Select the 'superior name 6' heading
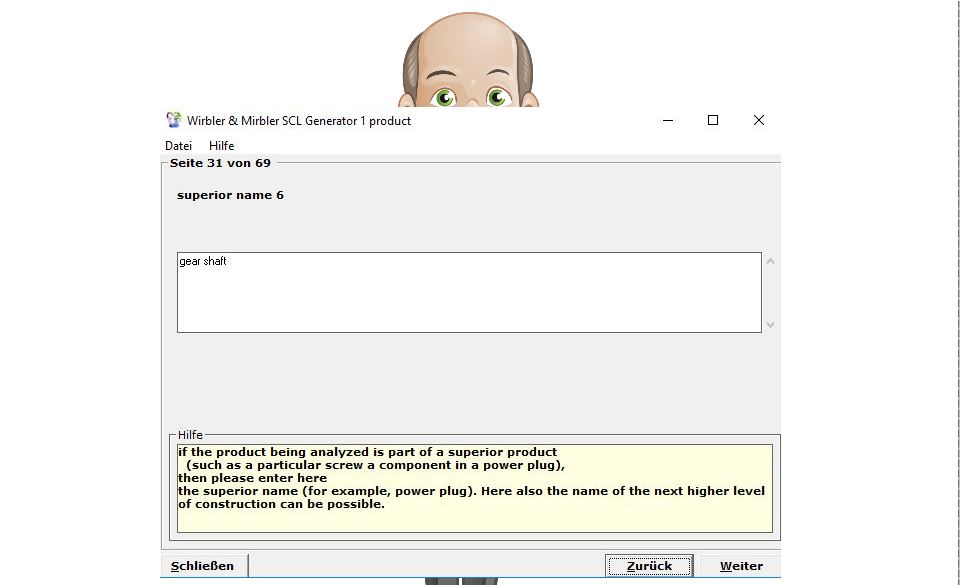 coord(230,195)
